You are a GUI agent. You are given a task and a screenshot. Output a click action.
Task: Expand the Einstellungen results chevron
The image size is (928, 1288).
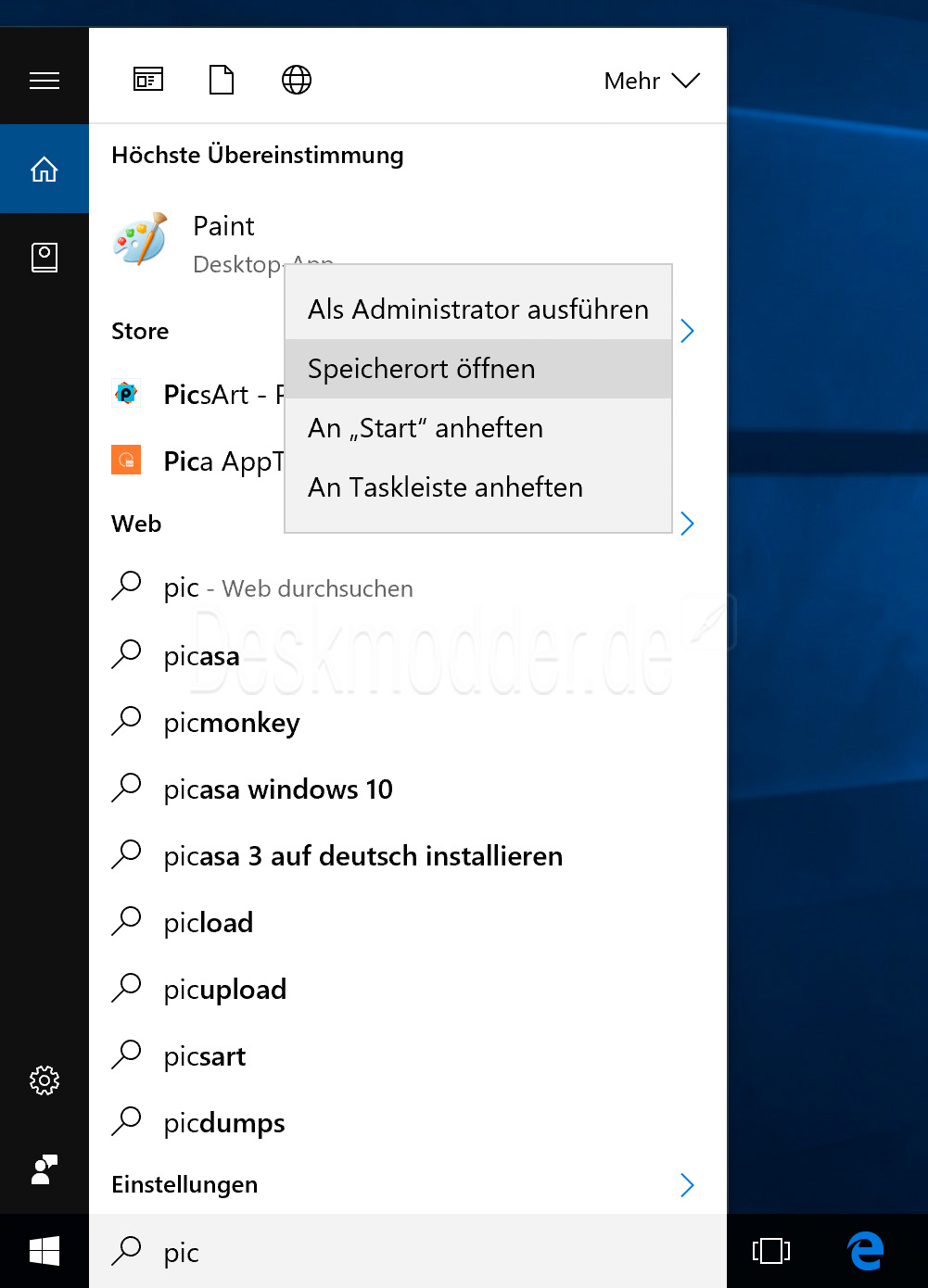pyautogui.click(x=687, y=1184)
